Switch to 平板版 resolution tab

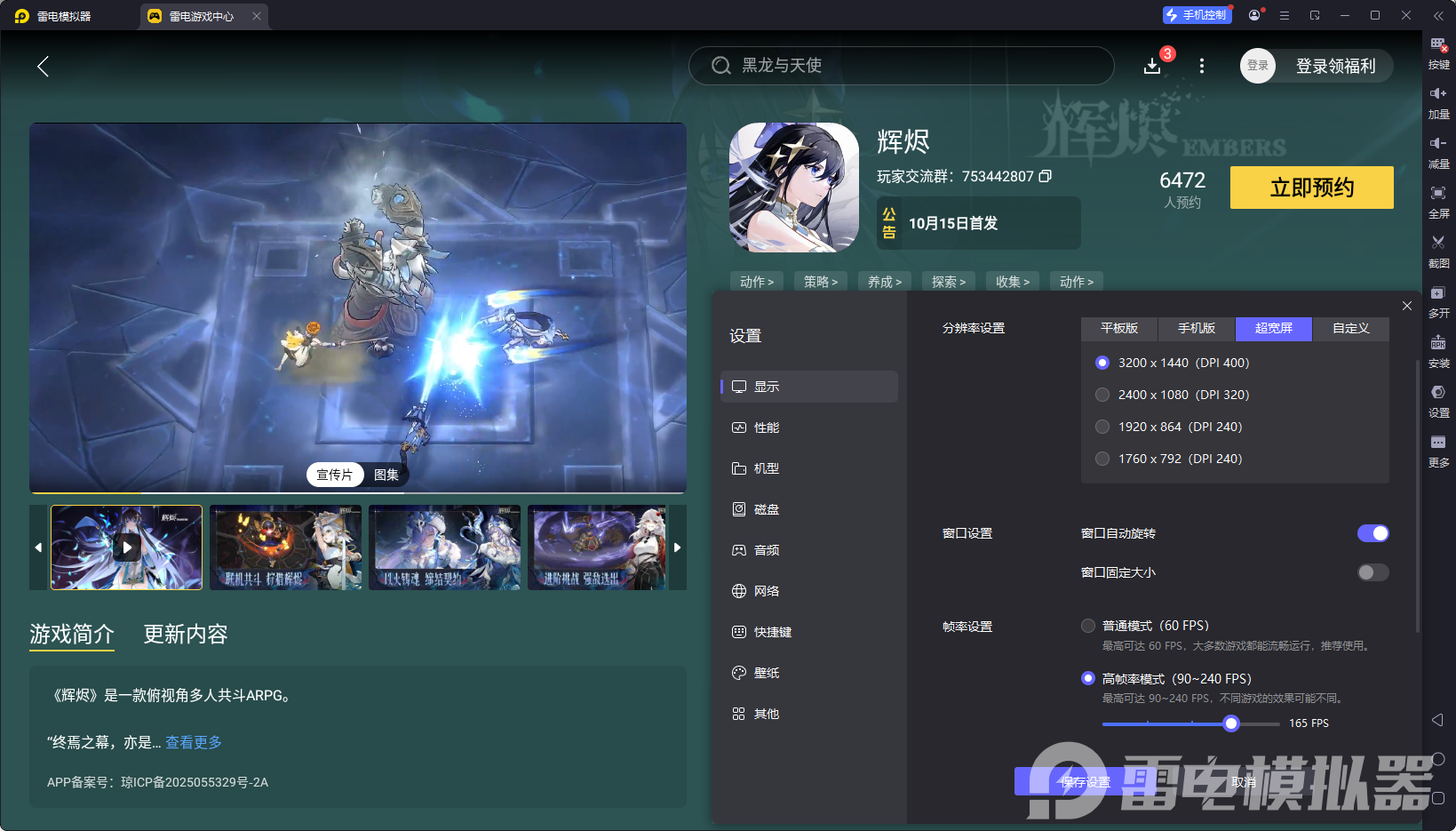point(1119,329)
